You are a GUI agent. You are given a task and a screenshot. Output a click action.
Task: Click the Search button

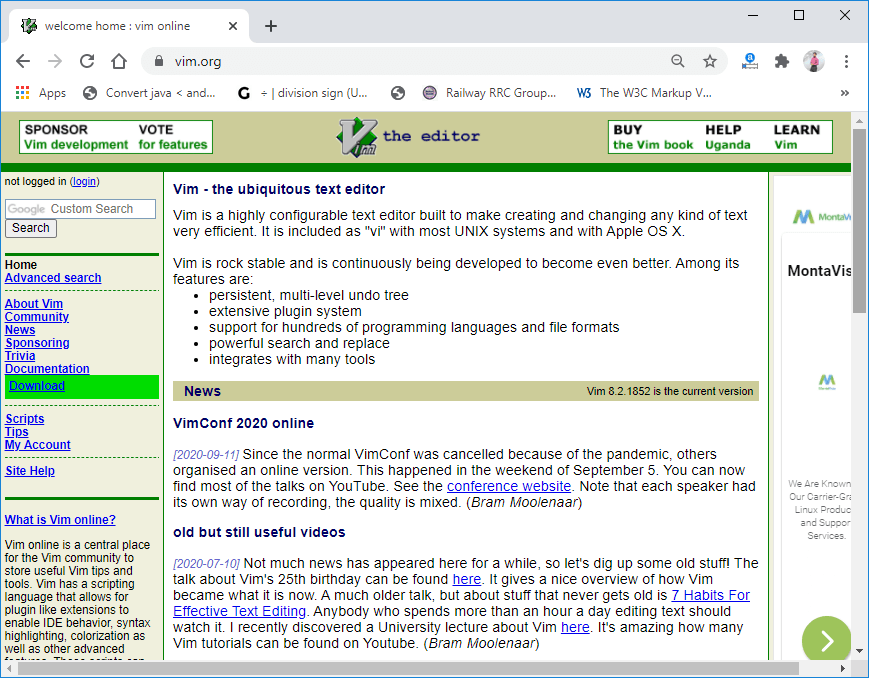coord(31,228)
